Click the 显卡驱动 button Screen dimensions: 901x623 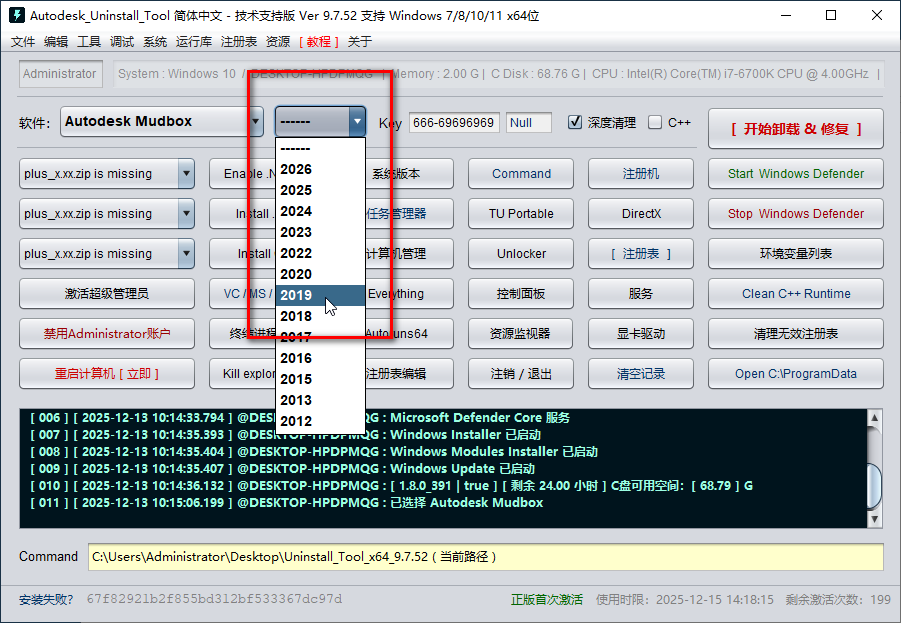pyautogui.click(x=641, y=333)
